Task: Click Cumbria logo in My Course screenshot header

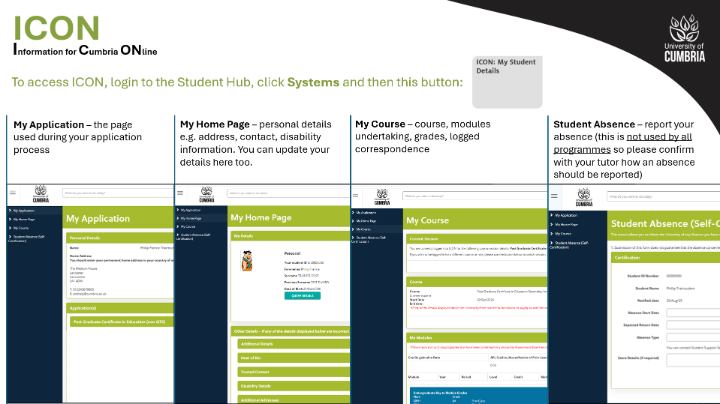Action: (382, 197)
